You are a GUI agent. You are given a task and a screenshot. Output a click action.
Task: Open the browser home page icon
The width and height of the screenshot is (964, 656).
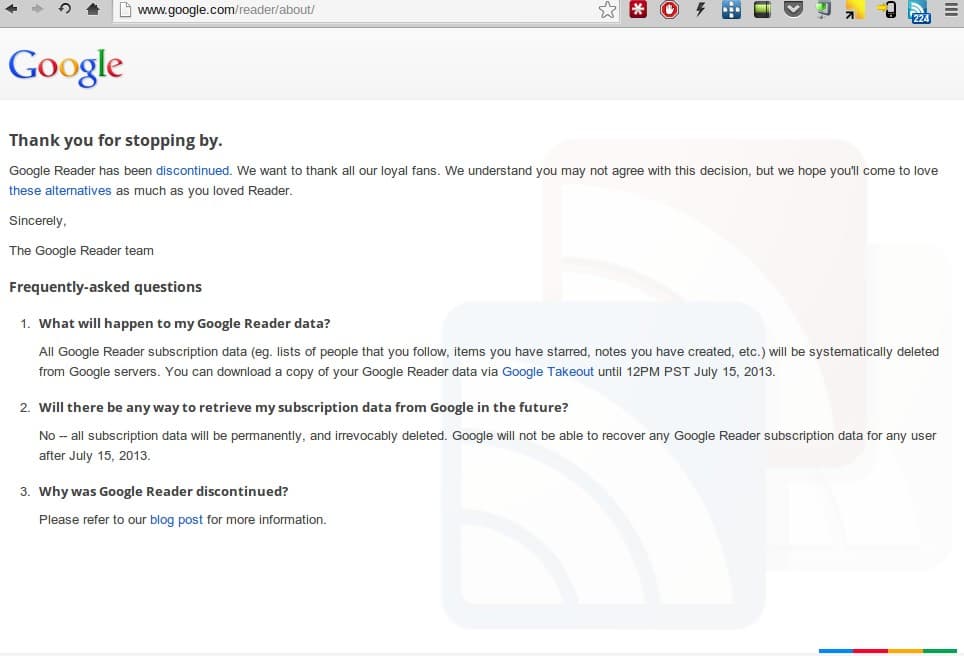(93, 9)
